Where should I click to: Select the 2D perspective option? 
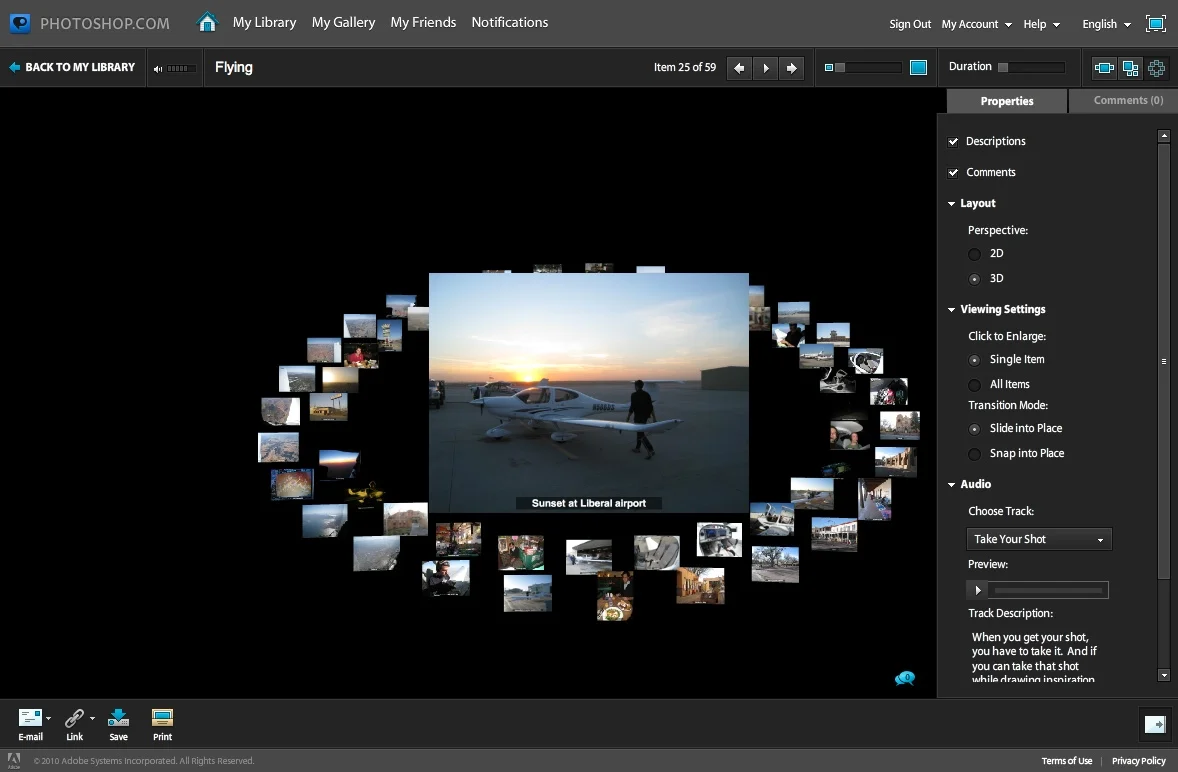974,254
